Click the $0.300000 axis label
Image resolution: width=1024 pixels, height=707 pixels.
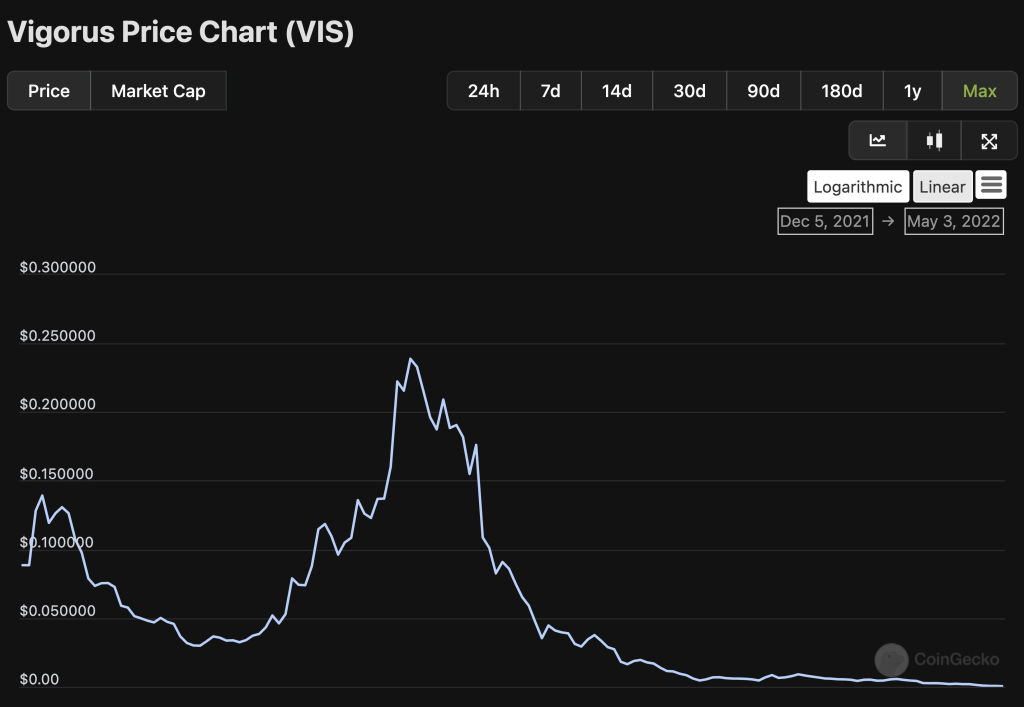(x=57, y=267)
